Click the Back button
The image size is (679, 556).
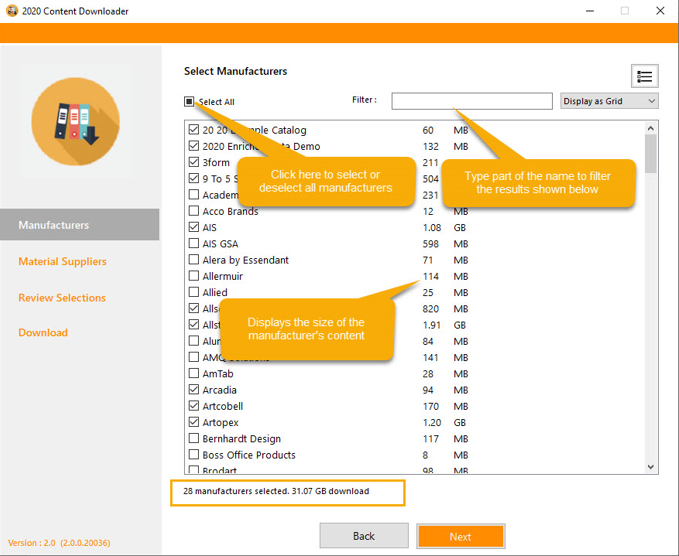[364, 536]
